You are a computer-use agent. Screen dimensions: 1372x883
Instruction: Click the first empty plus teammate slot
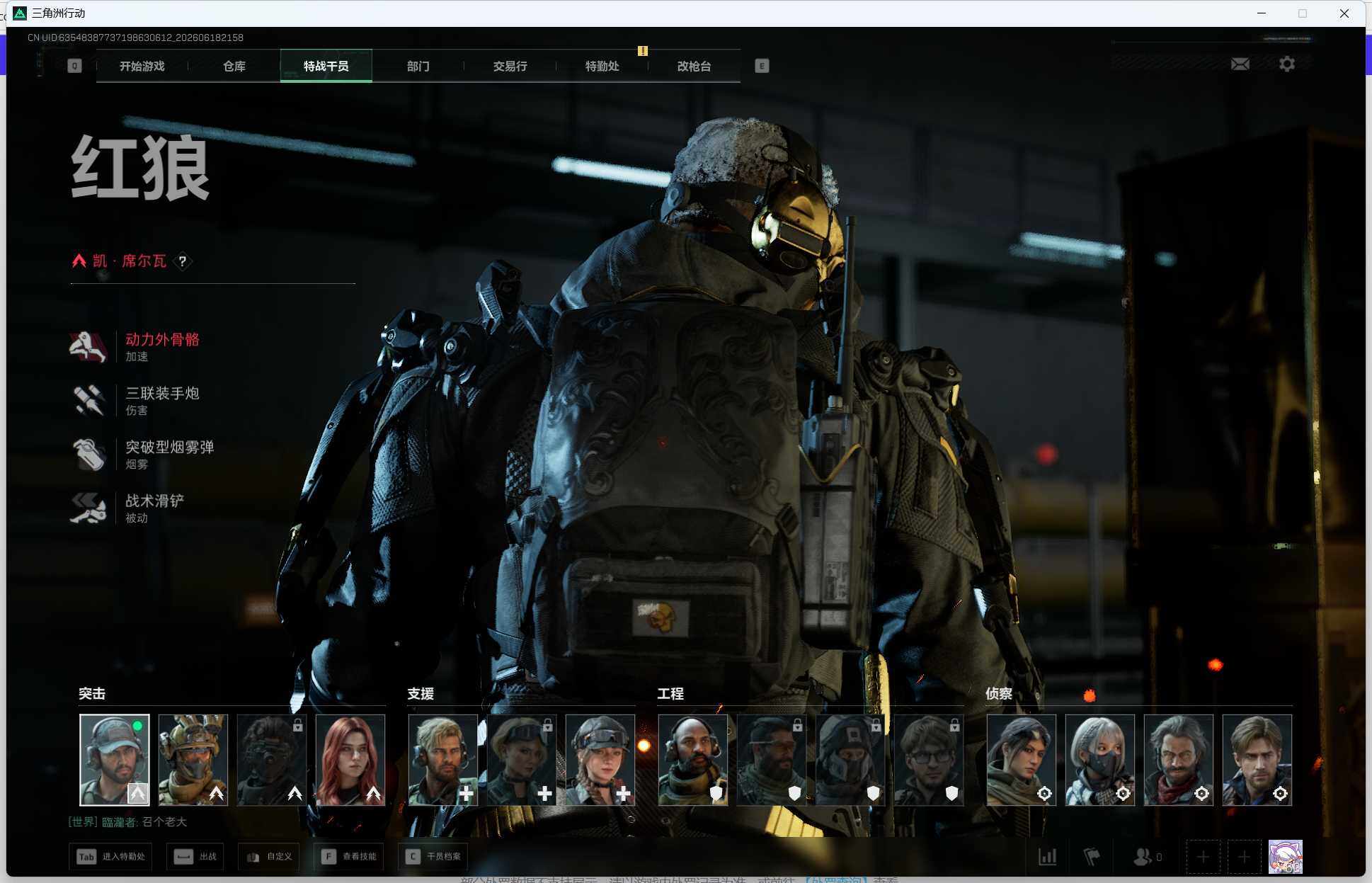pyautogui.click(x=1203, y=858)
